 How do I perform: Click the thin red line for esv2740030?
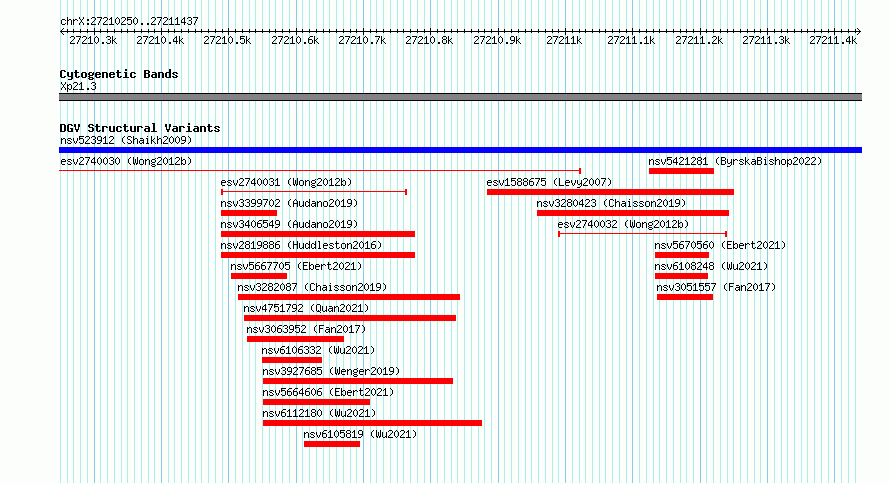(x=320, y=171)
